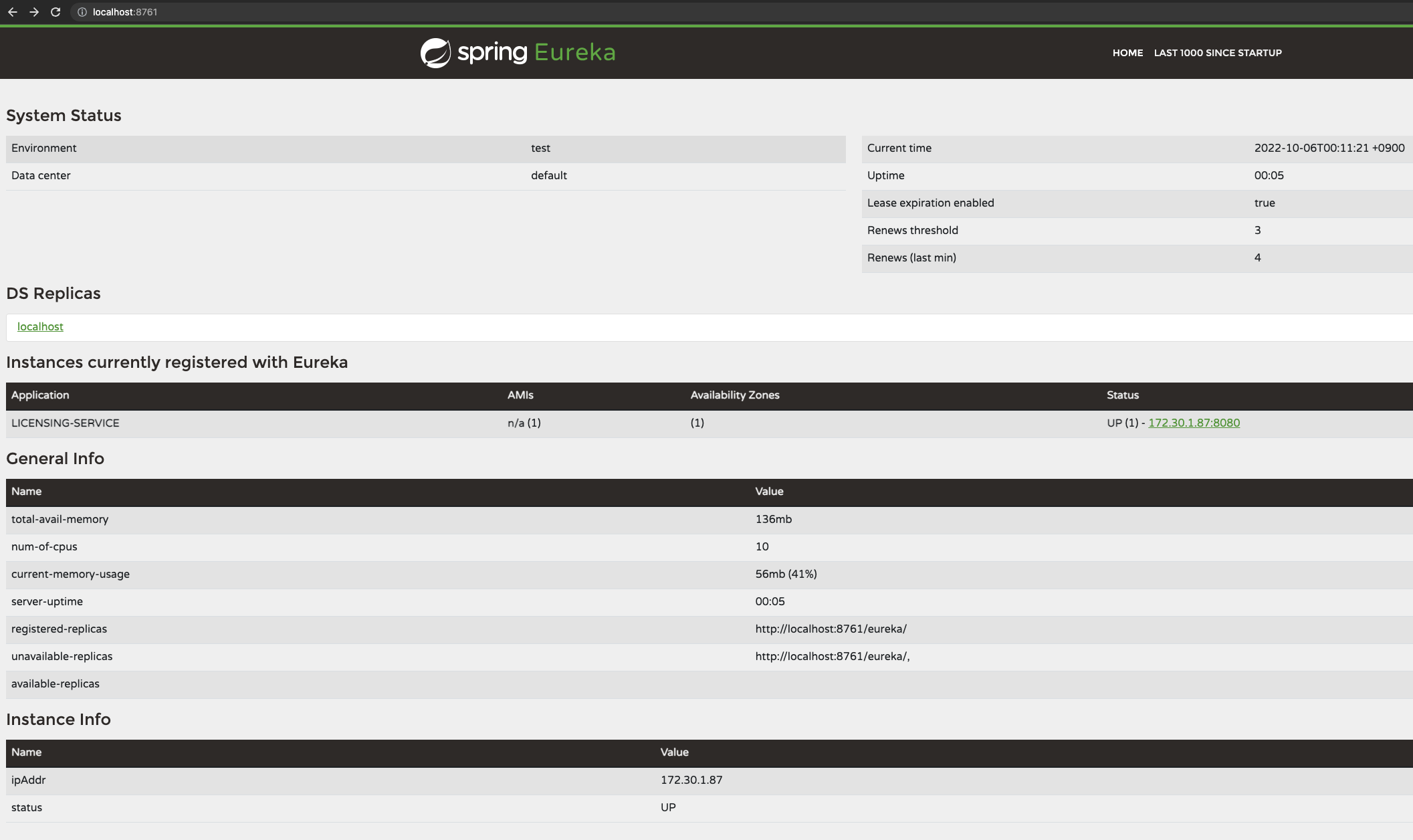Click the spring Eureka title text
Image resolution: width=1413 pixels, height=840 pixels.
536,52
